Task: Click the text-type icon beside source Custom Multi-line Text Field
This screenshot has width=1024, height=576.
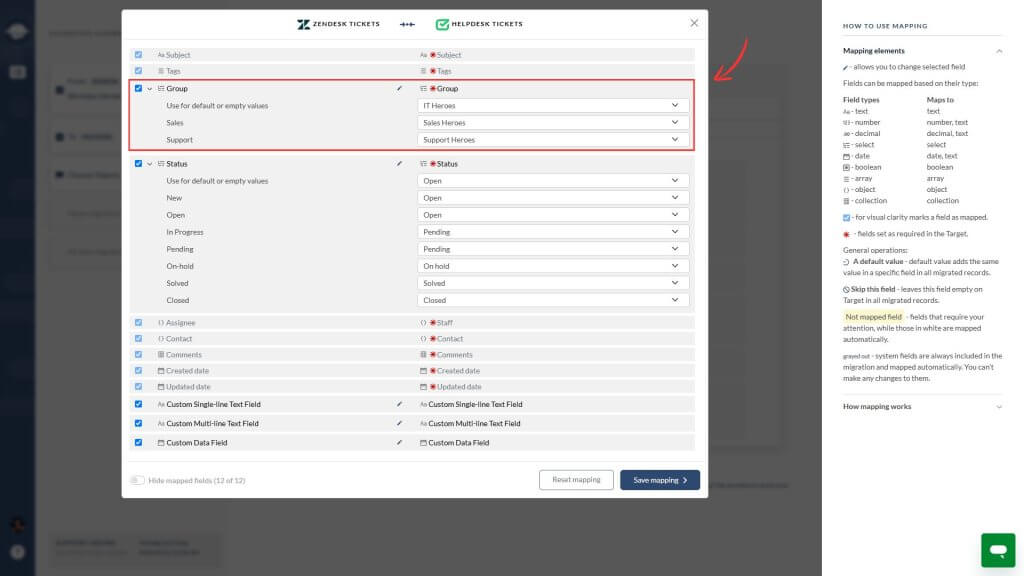Action: coord(161,423)
